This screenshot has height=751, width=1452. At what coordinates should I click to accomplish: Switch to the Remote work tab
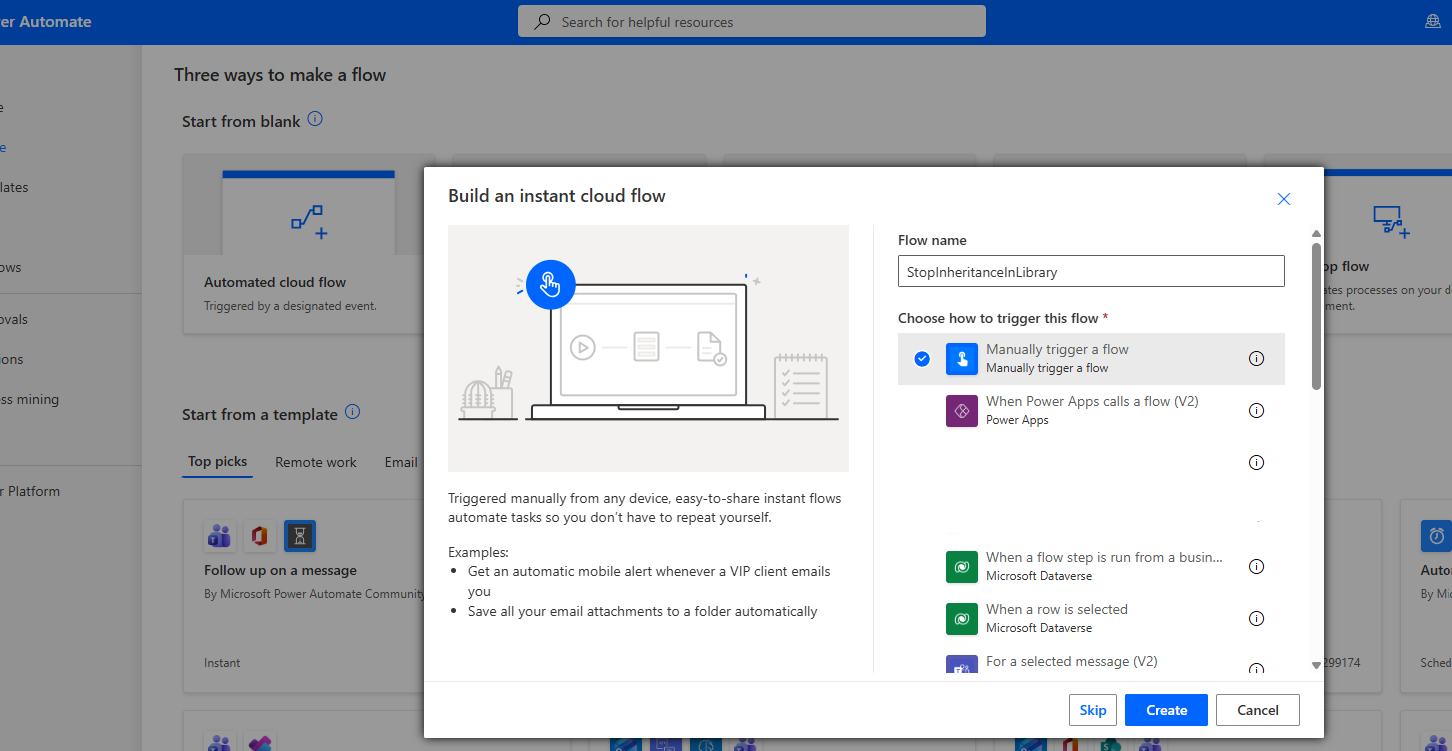(316, 462)
